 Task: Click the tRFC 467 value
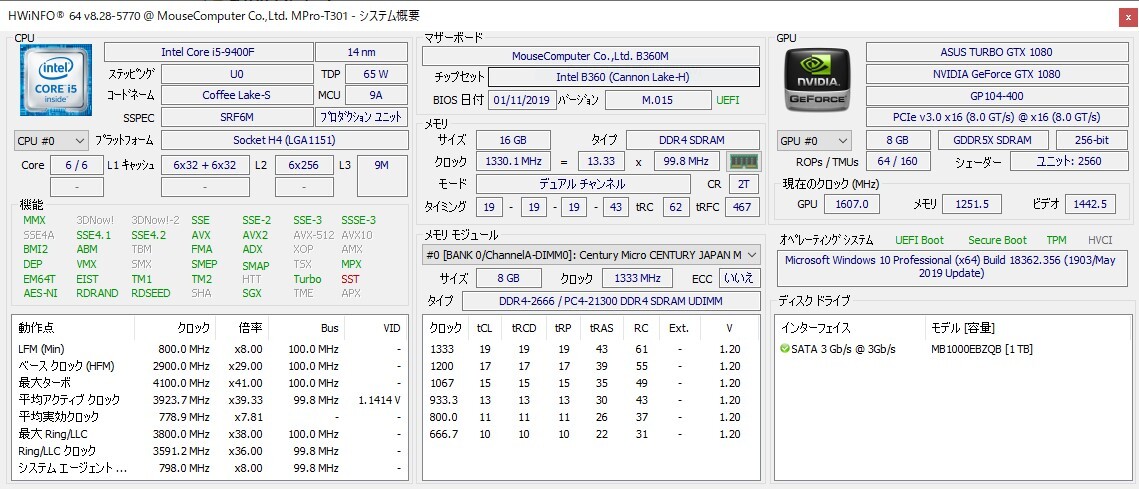[742, 207]
